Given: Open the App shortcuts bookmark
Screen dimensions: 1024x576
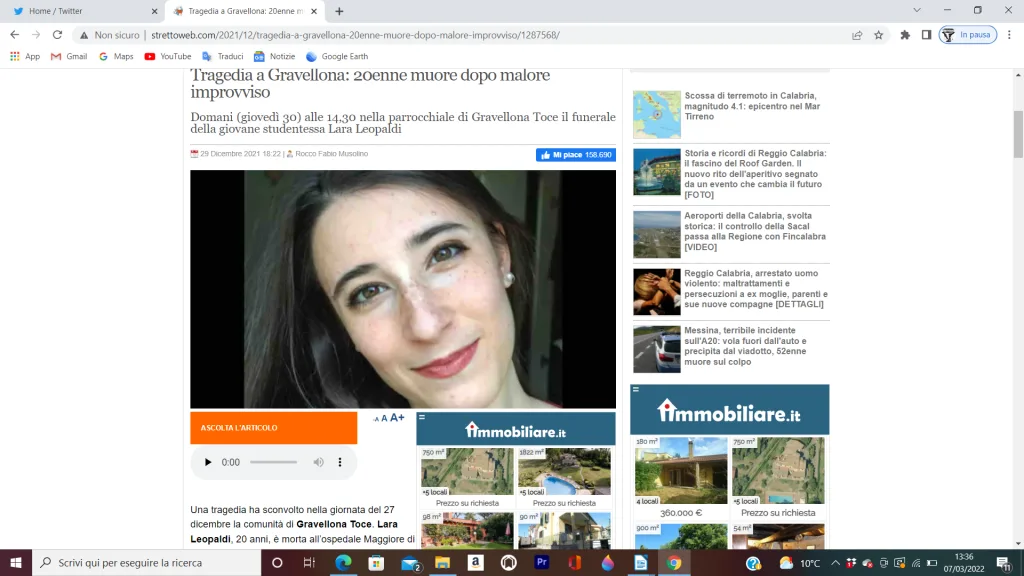Looking at the screenshot, I should [25, 56].
